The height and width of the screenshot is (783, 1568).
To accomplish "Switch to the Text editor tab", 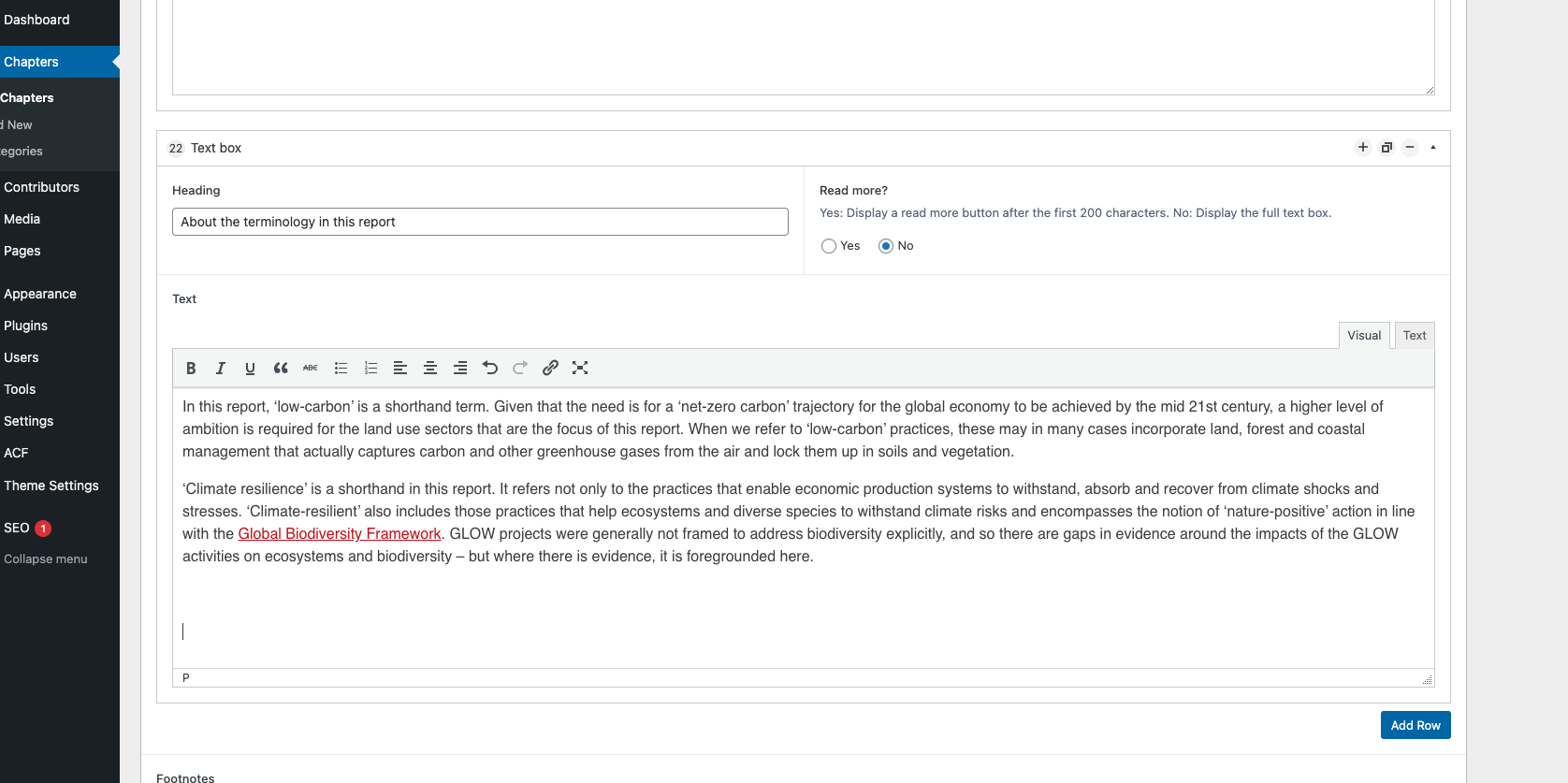I will click(1414, 336).
